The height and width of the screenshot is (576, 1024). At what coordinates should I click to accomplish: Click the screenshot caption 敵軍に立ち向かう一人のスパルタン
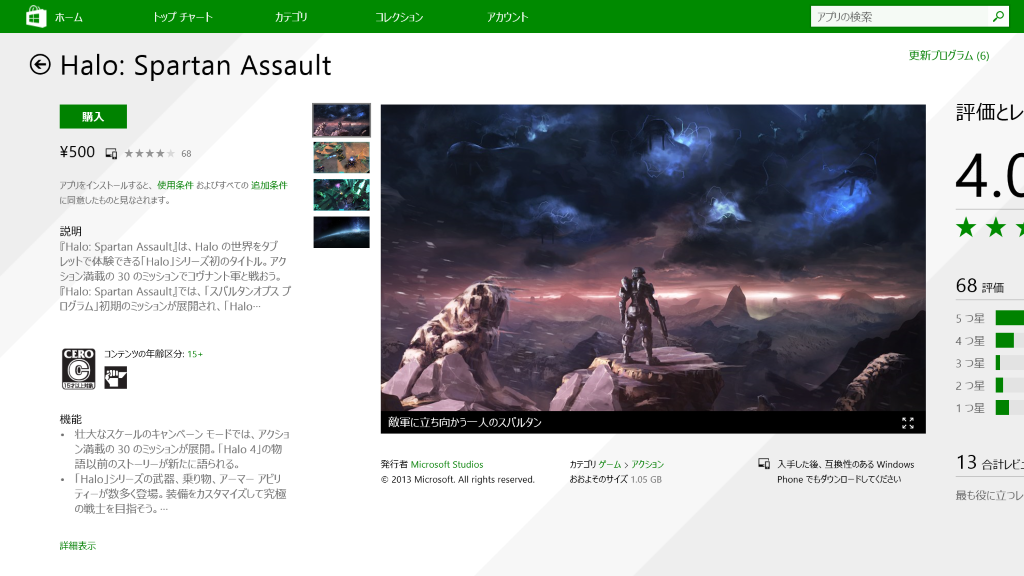pos(465,423)
